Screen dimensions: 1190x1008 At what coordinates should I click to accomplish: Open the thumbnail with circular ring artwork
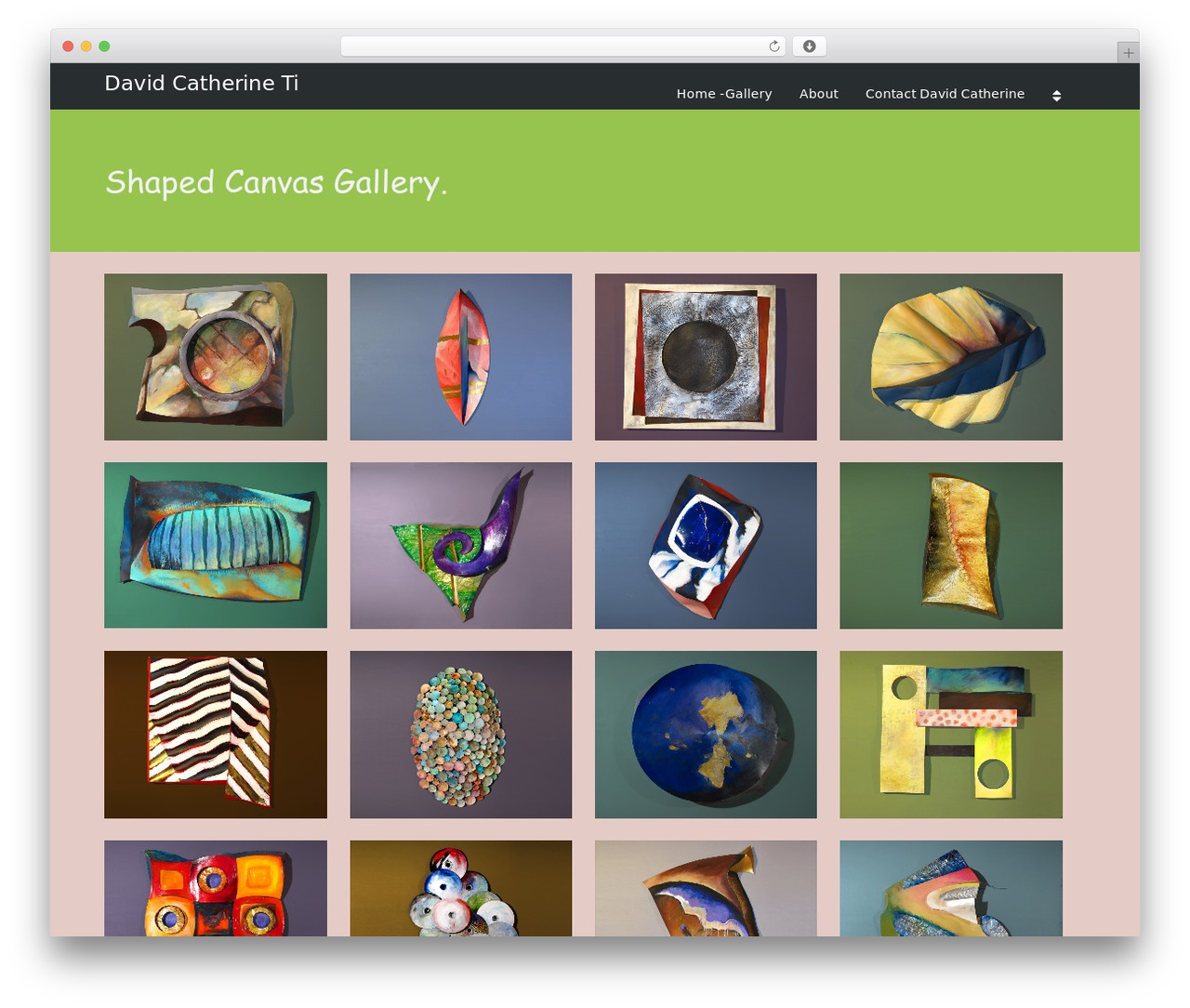(216, 357)
